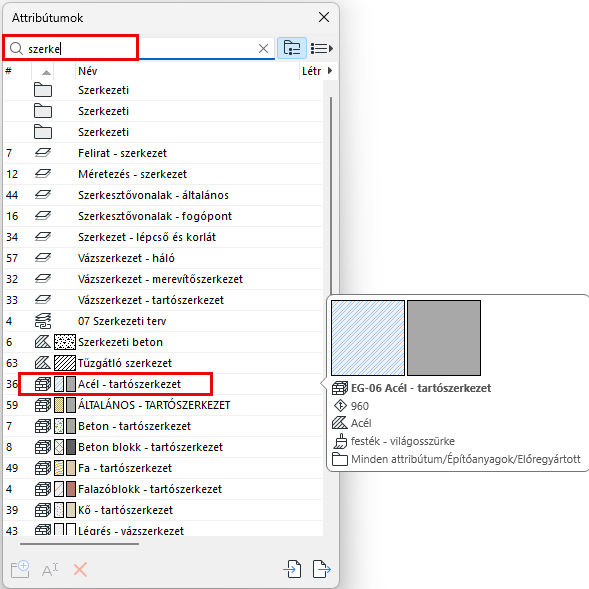Screen dimensions: 589x589
Task: Click red surface swatch of Falazóblokk row
Action: [x=71, y=489]
